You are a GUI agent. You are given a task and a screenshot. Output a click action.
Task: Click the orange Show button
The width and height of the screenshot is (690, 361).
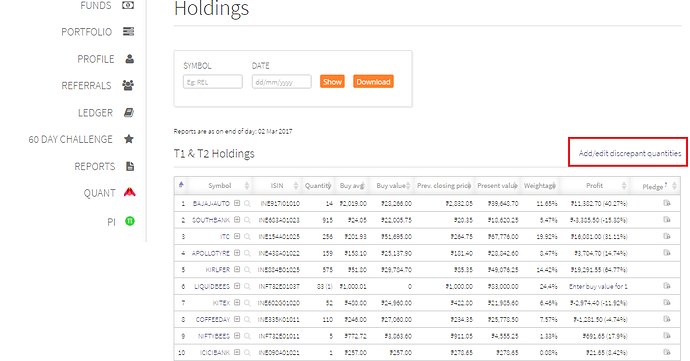[332, 82]
